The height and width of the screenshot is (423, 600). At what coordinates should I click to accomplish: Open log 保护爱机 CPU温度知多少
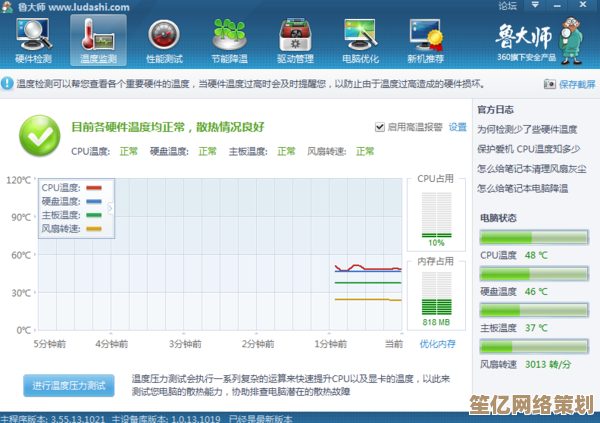528,149
